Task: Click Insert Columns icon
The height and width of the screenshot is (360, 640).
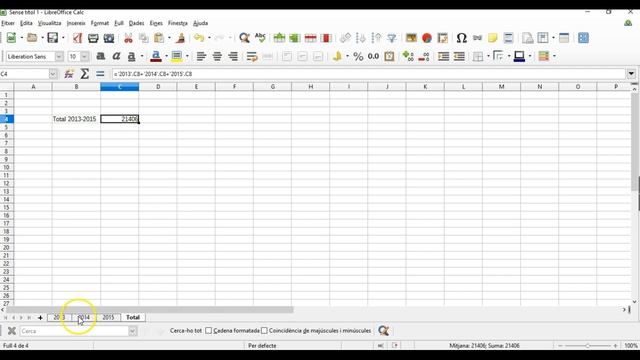Action: [x=295, y=38]
